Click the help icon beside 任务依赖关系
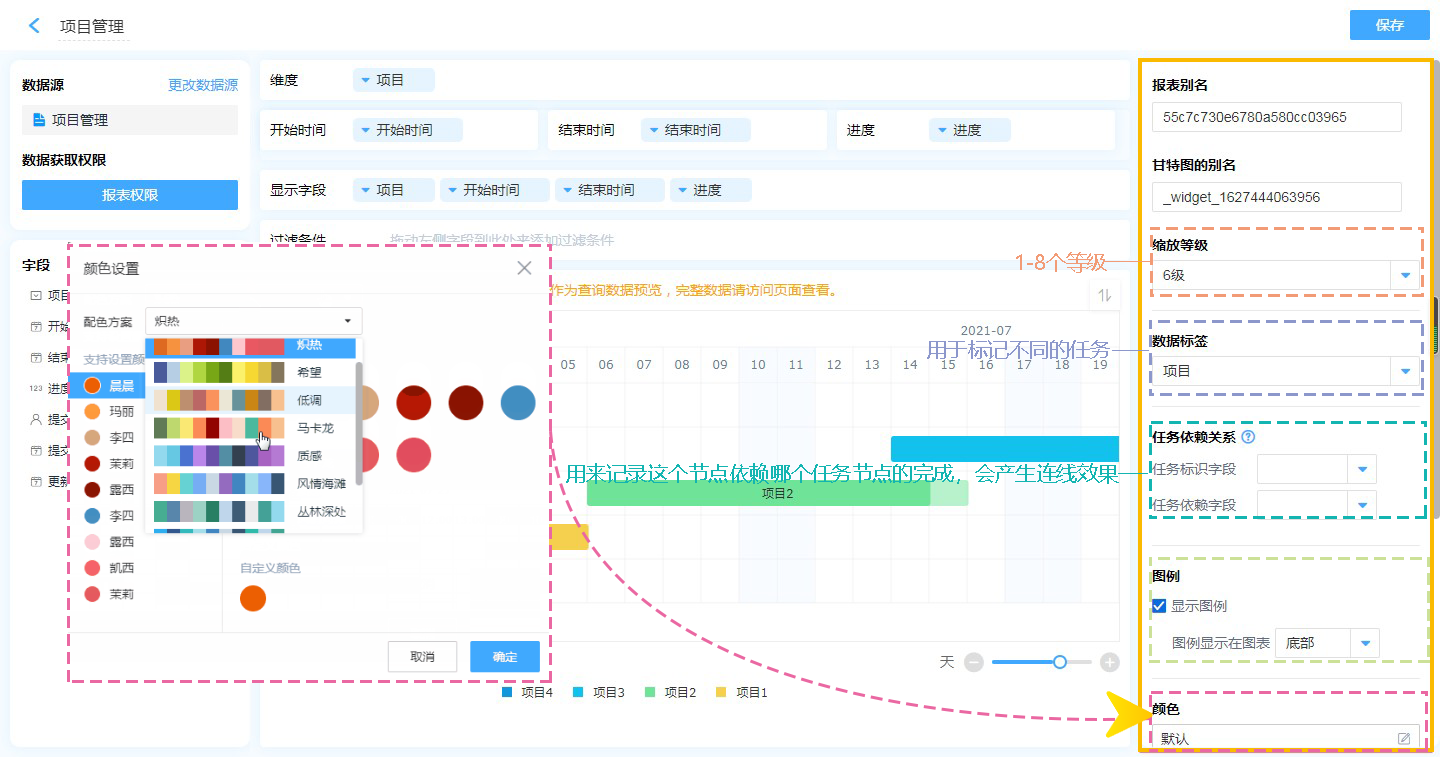1440x757 pixels. pyautogui.click(x=1247, y=437)
